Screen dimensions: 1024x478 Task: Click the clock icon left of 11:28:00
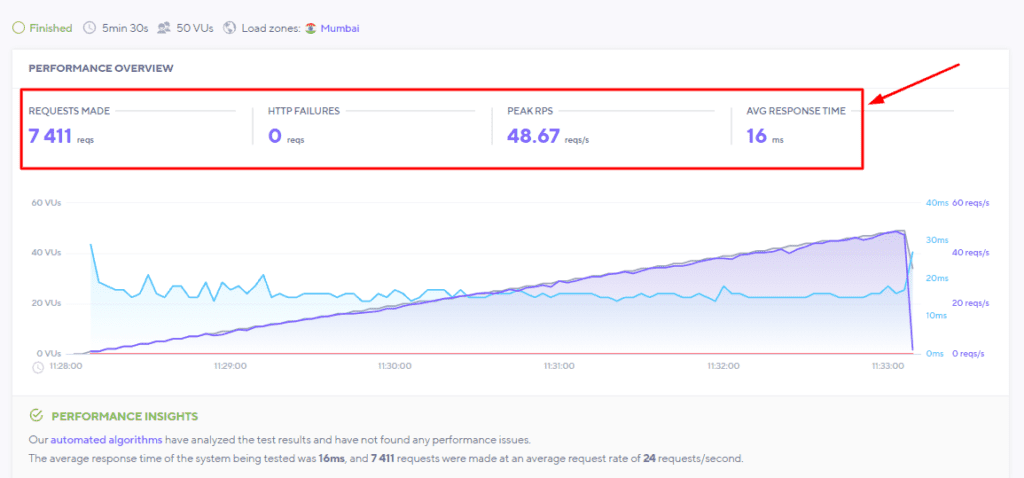(38, 367)
